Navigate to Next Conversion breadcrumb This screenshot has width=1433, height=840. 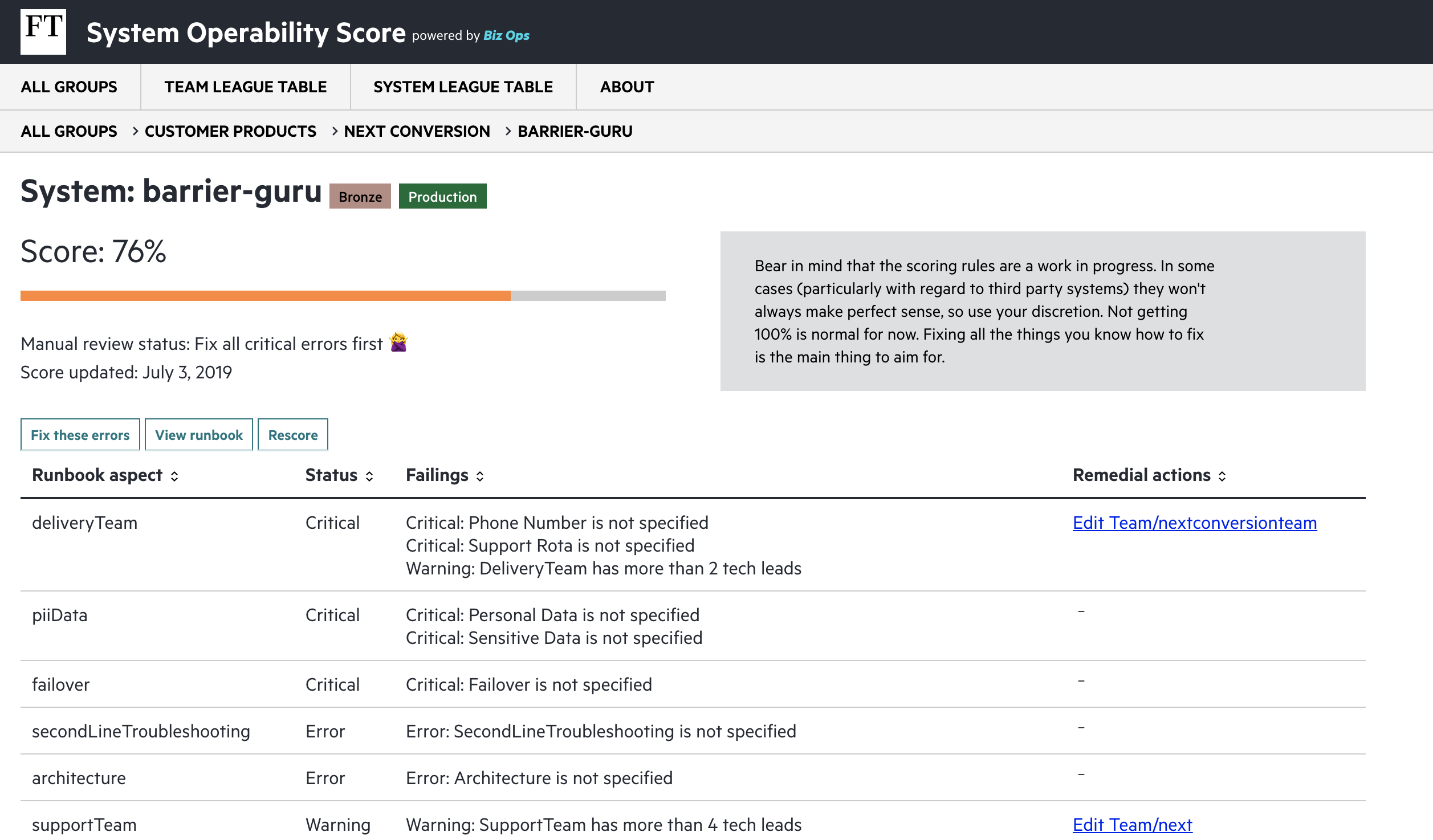pyautogui.click(x=417, y=131)
